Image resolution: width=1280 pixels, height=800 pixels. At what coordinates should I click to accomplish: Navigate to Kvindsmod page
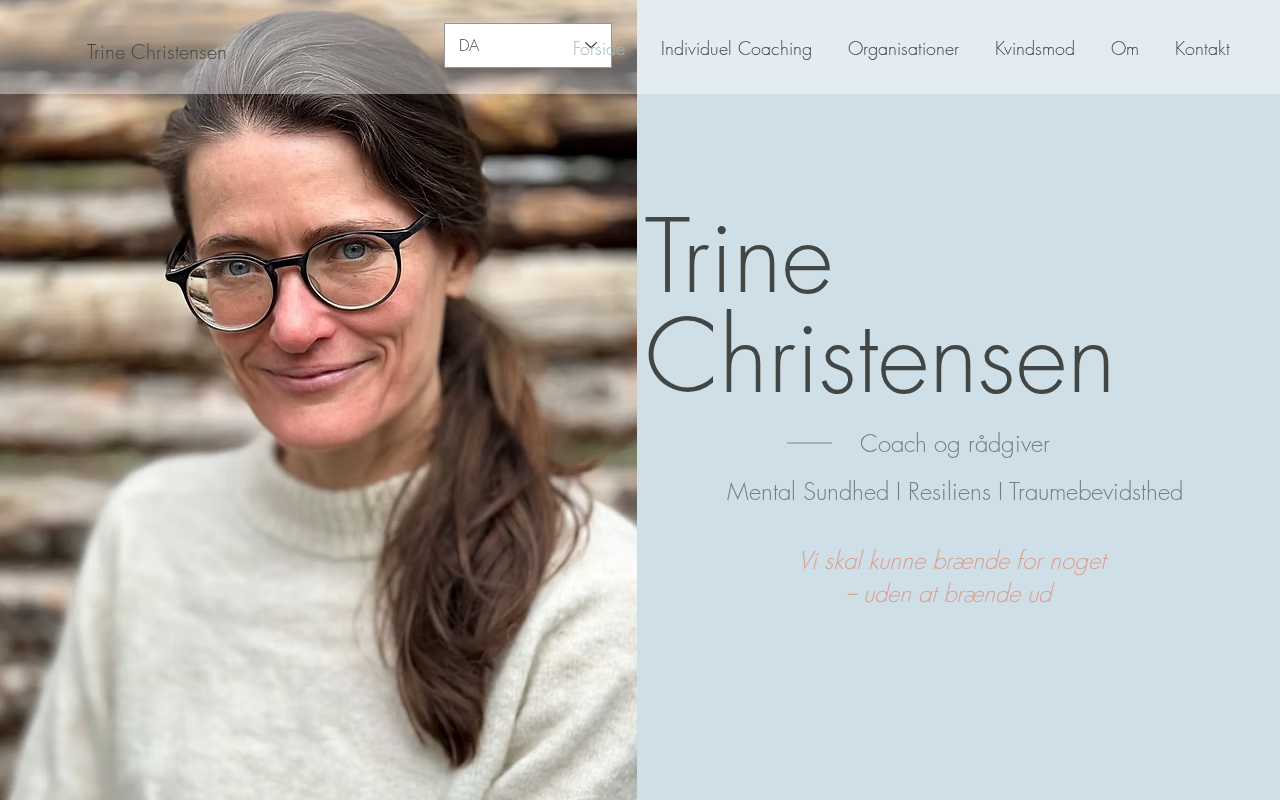(x=1035, y=48)
